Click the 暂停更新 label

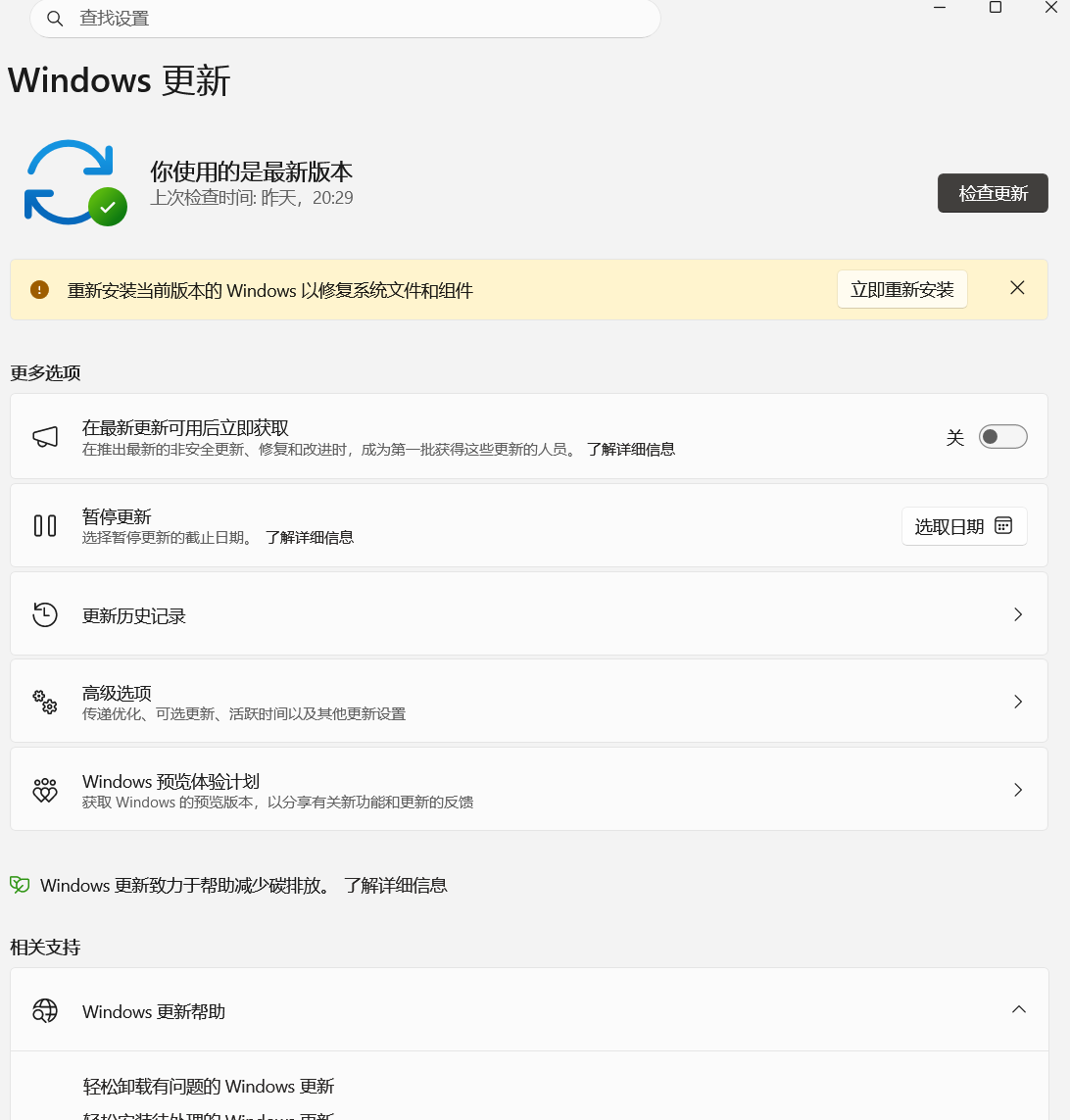pos(117,516)
